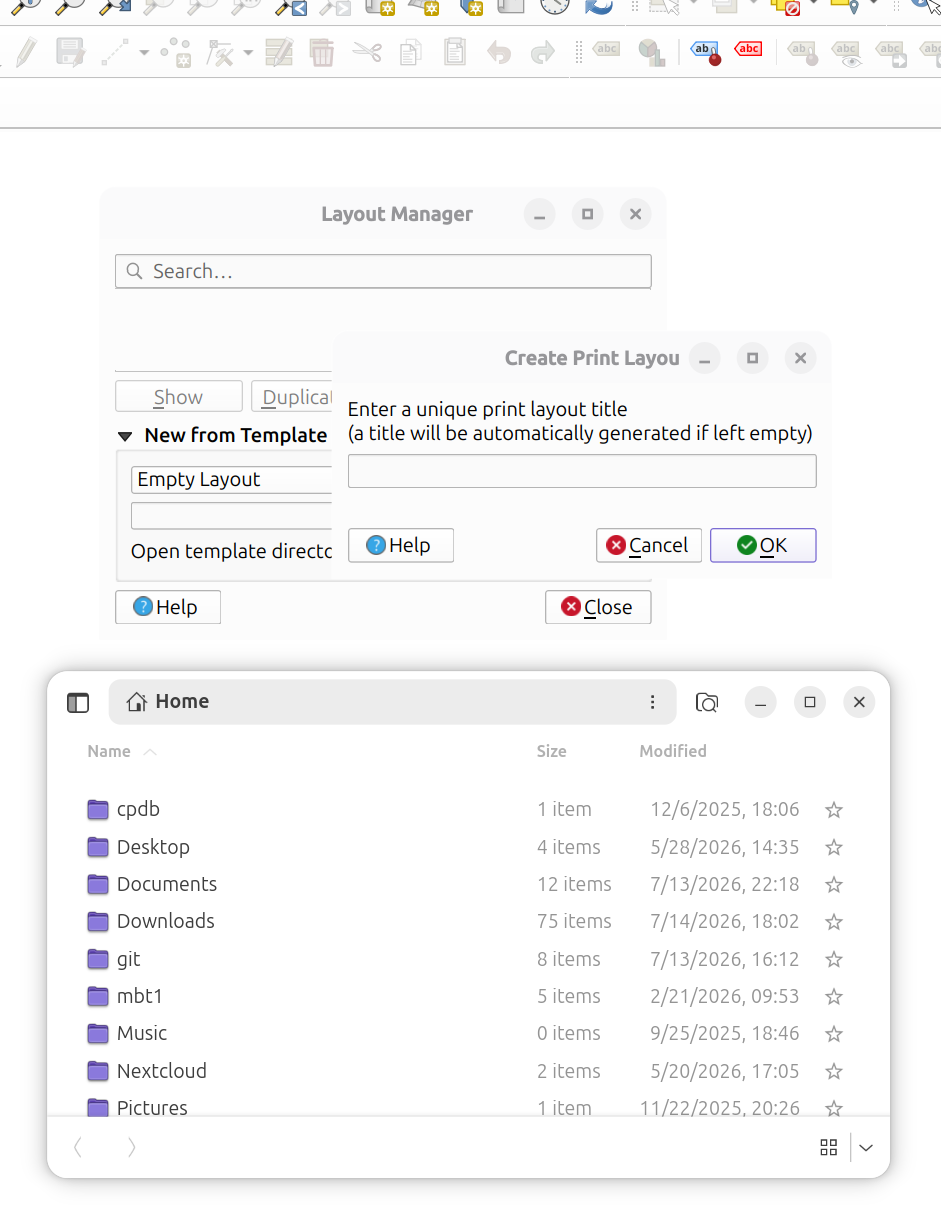Open the Files path bar kebab menu
The image size is (941, 1212).
pos(653,702)
